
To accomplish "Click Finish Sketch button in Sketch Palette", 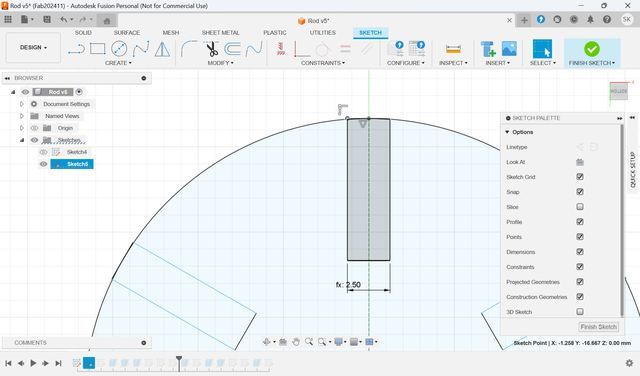I will point(598,327).
